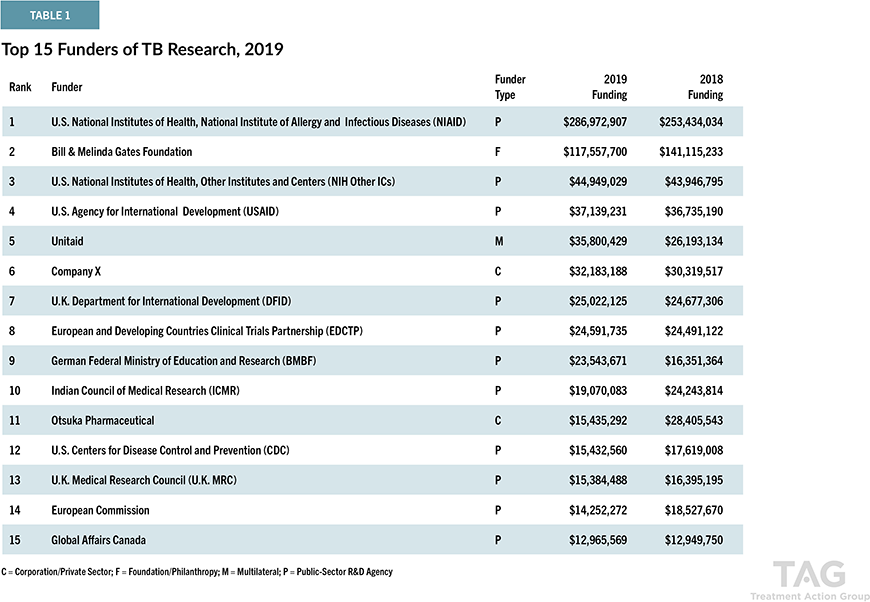Image resolution: width=870 pixels, height=602 pixels.
Task: Select Bill & Melinda Gates Foundation
Action: [x=122, y=151]
